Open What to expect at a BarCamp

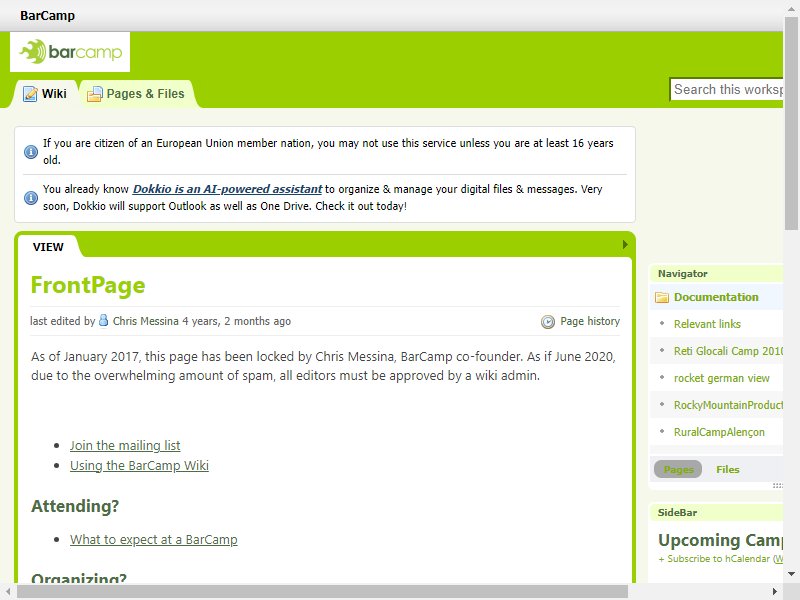coord(154,539)
